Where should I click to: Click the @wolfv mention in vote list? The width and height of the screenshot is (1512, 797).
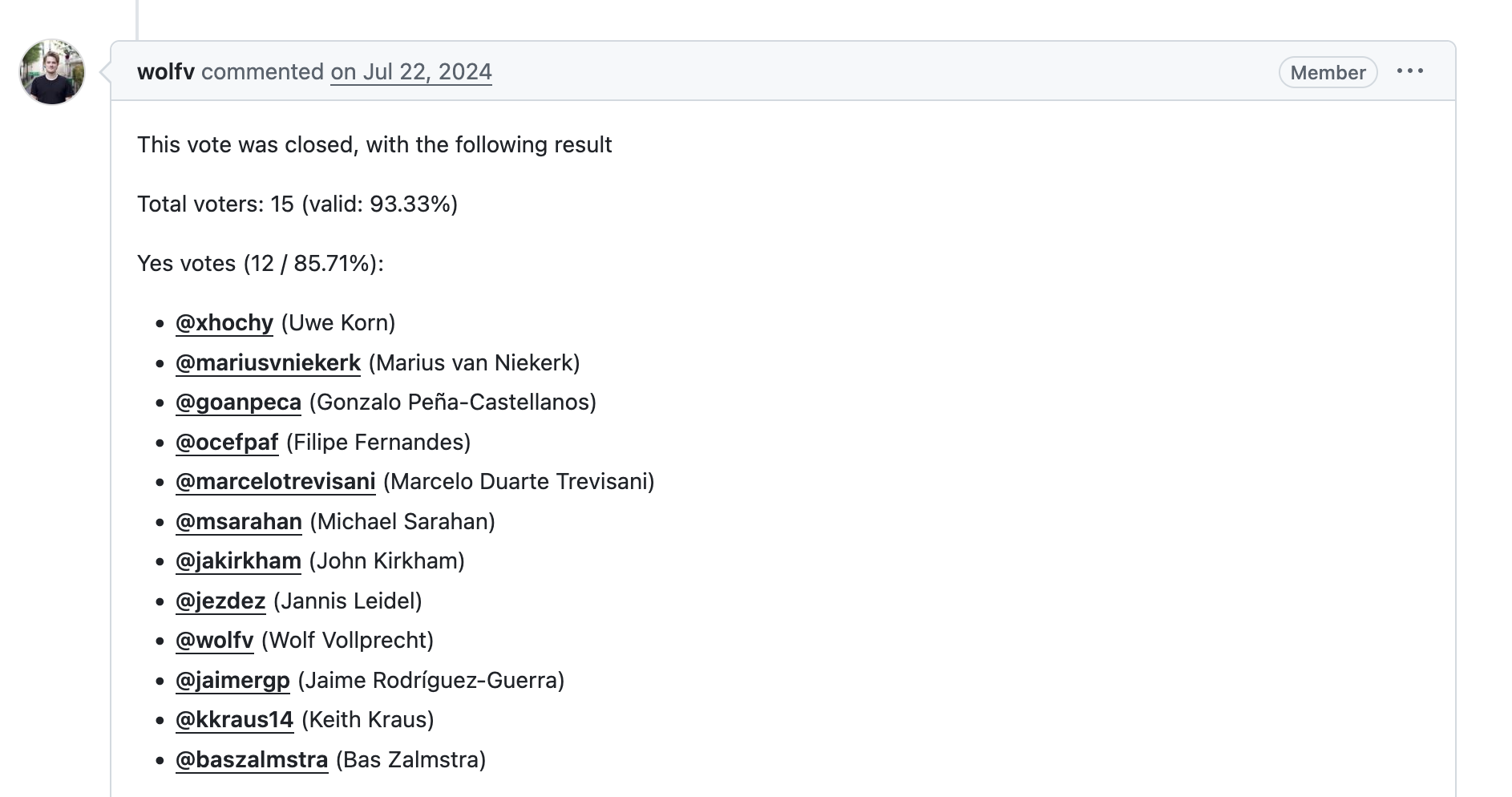(214, 641)
